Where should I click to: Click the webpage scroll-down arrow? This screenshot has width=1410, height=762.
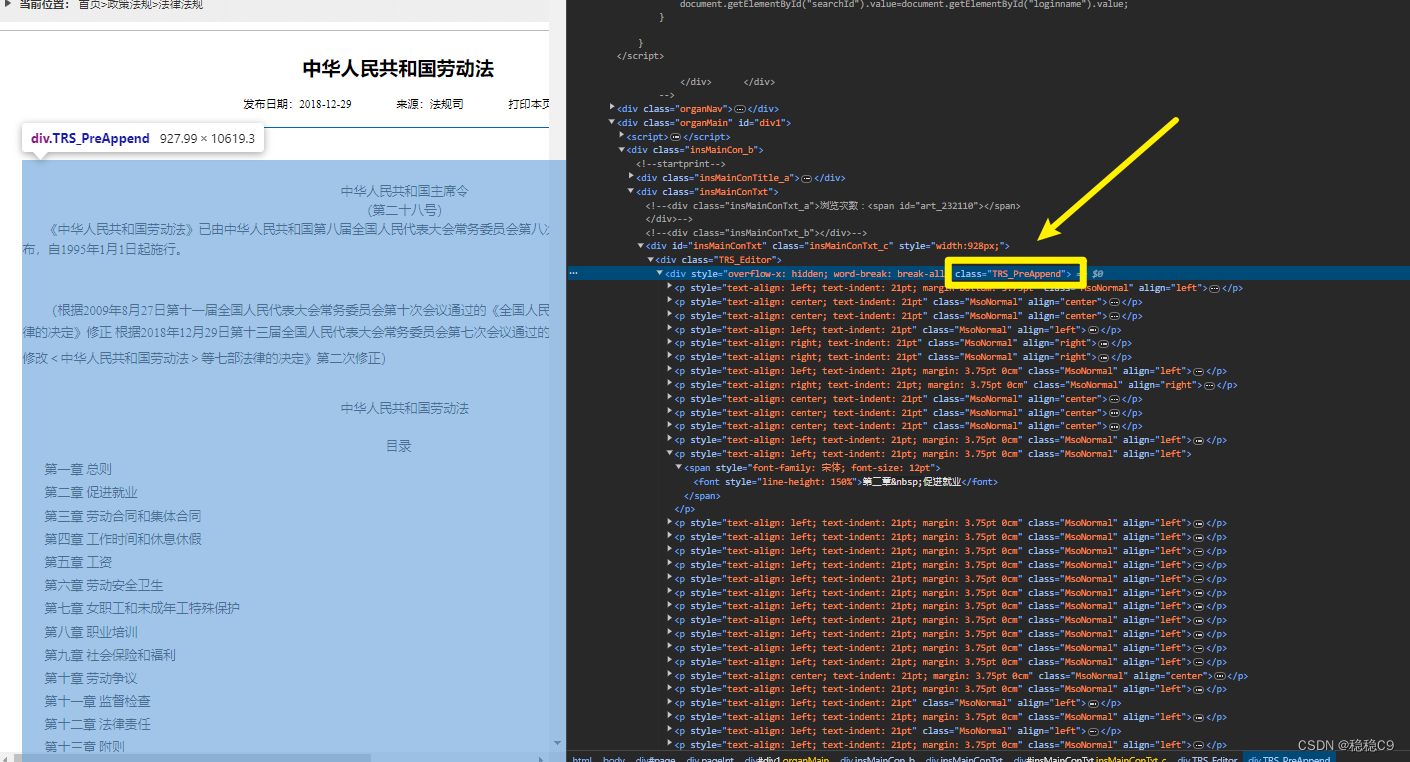point(558,743)
